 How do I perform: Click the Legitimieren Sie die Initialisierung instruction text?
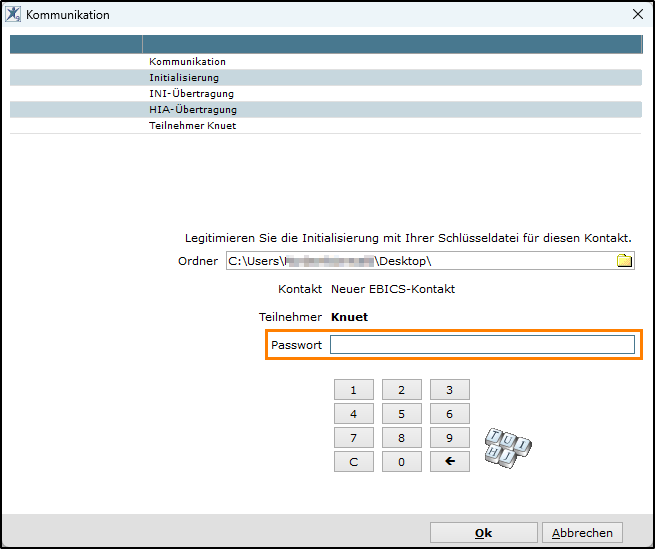coord(408,238)
